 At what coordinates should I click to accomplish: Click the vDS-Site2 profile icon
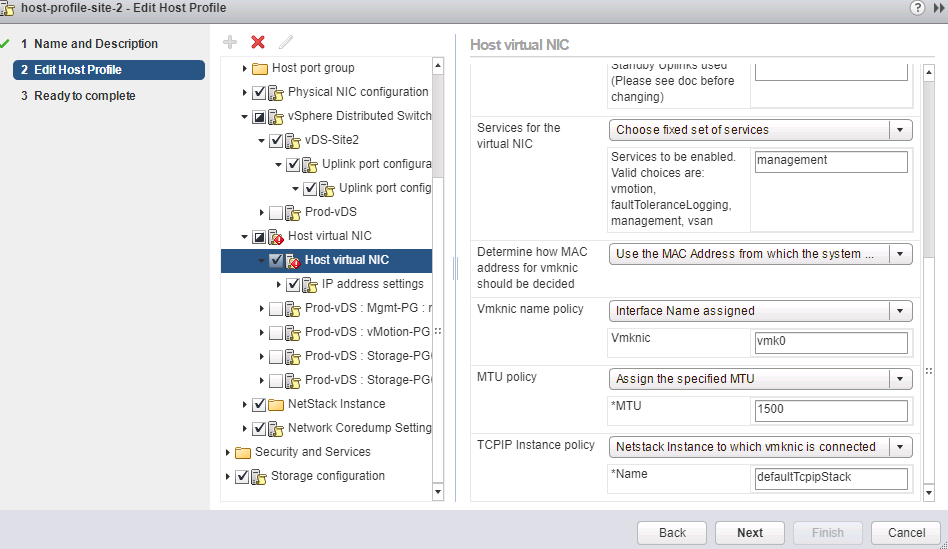click(x=293, y=141)
